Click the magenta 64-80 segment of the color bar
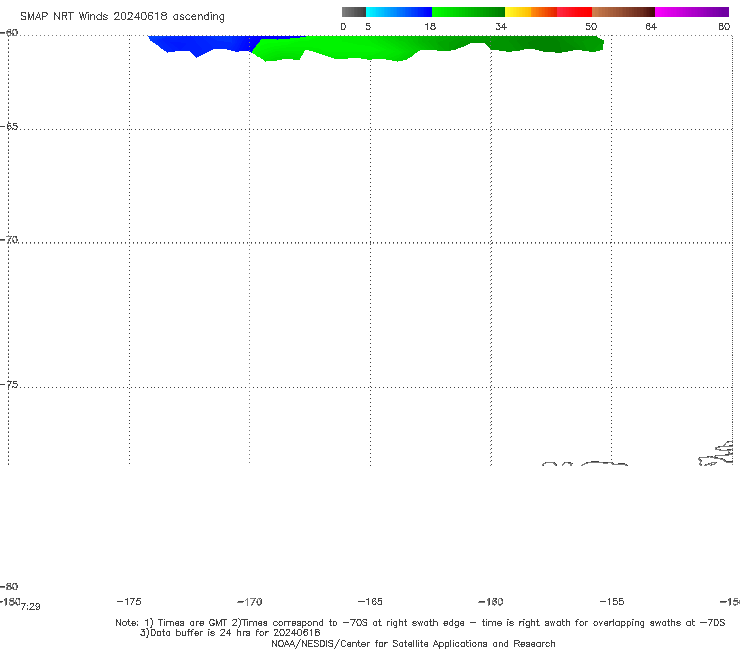 692,12
